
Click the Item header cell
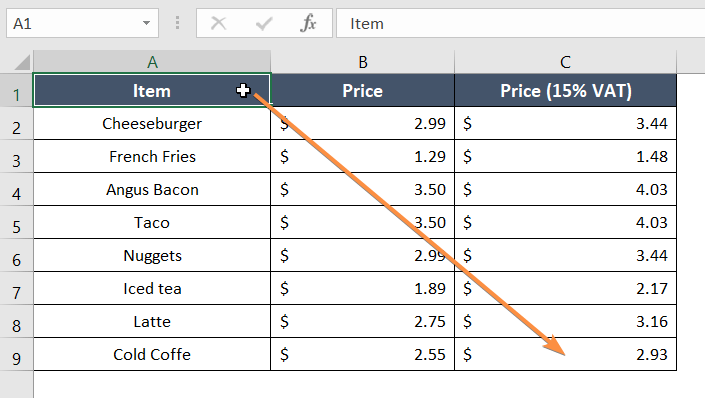pos(152,90)
